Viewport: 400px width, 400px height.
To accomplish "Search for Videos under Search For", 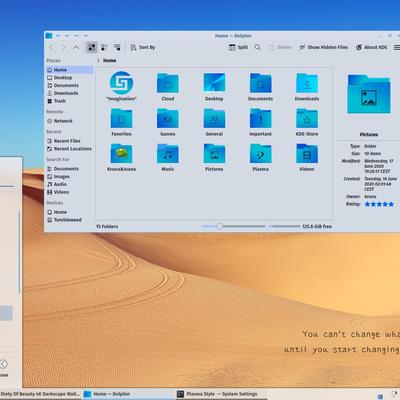I will click(x=69, y=192).
